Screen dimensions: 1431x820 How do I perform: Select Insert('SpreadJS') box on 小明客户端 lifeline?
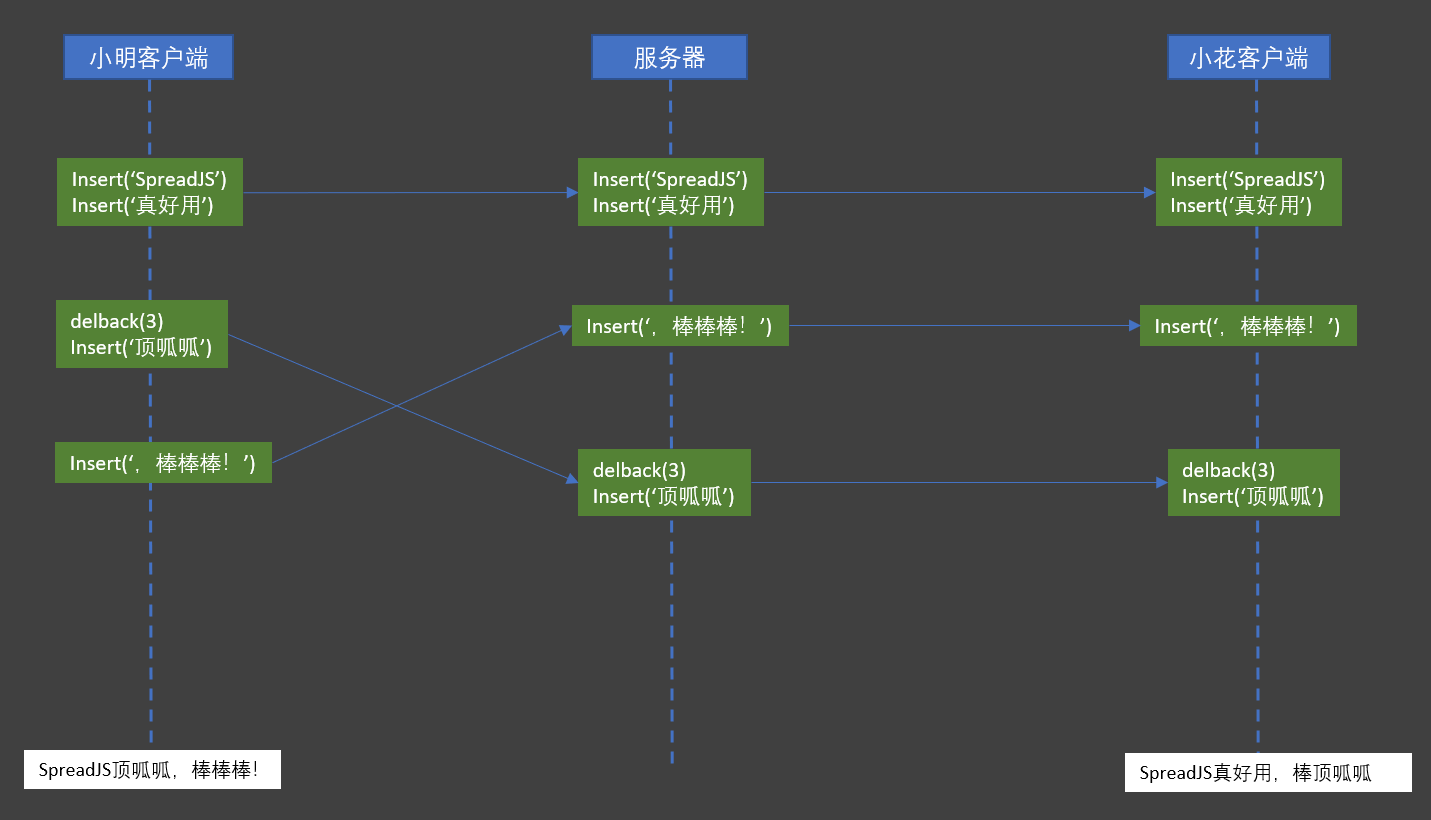pyautogui.click(x=150, y=192)
